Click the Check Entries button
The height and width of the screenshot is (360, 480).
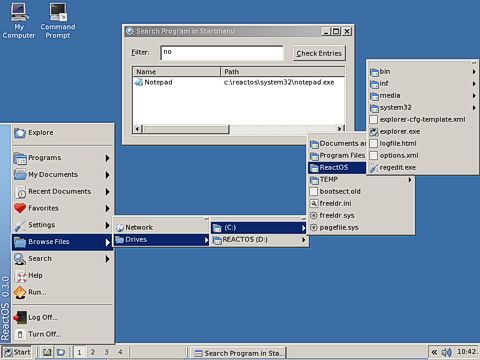pyautogui.click(x=319, y=53)
